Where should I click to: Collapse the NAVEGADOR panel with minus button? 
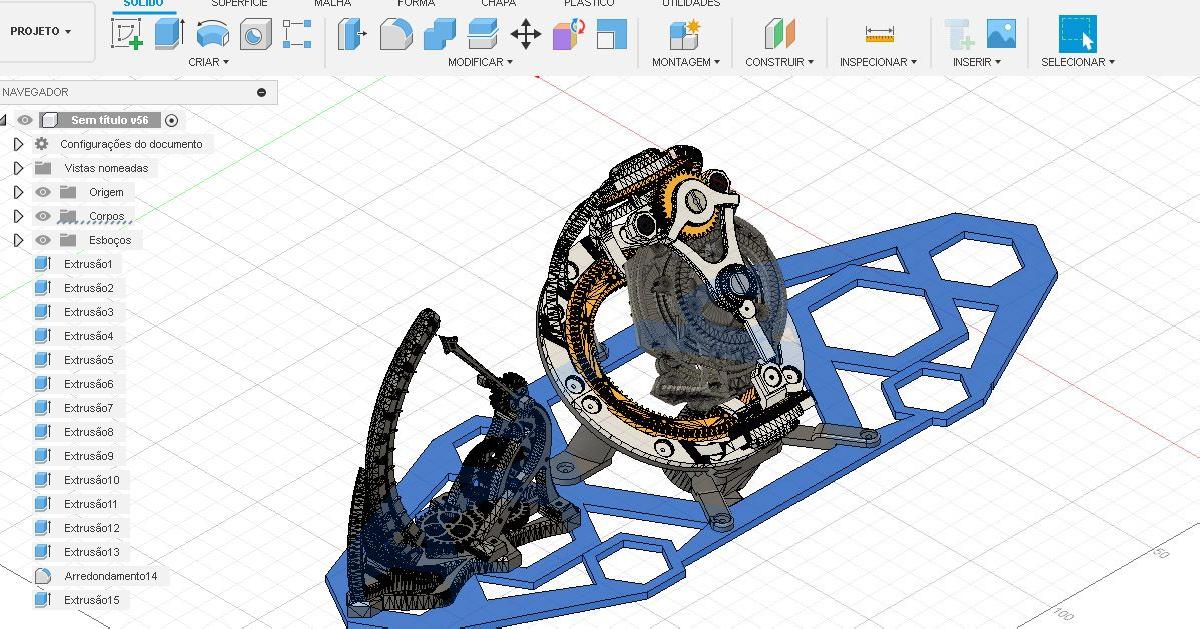click(x=262, y=92)
